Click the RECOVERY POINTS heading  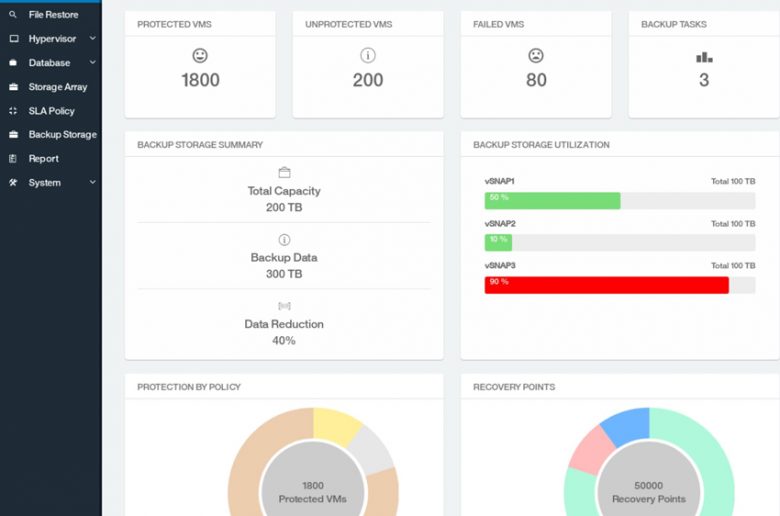coord(514,387)
